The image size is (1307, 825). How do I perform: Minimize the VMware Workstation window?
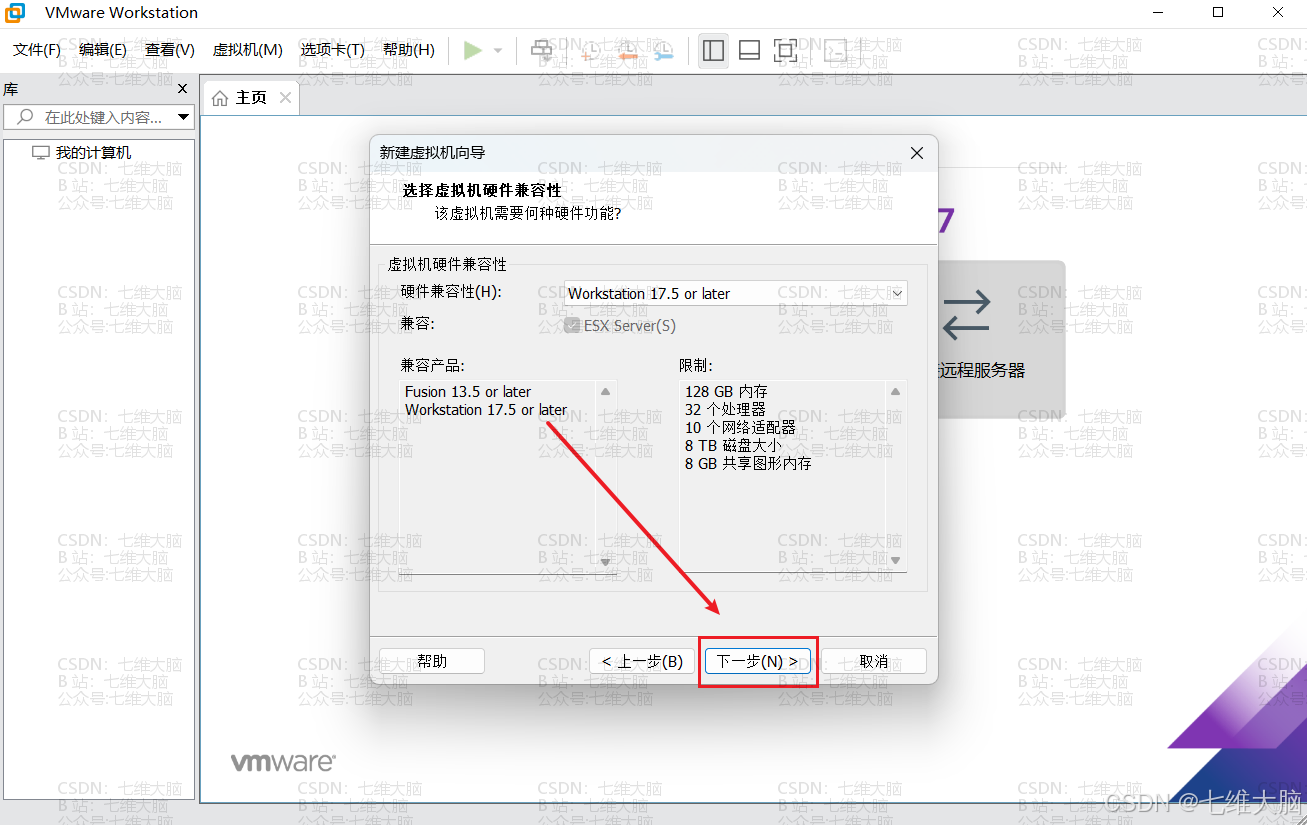click(1158, 13)
